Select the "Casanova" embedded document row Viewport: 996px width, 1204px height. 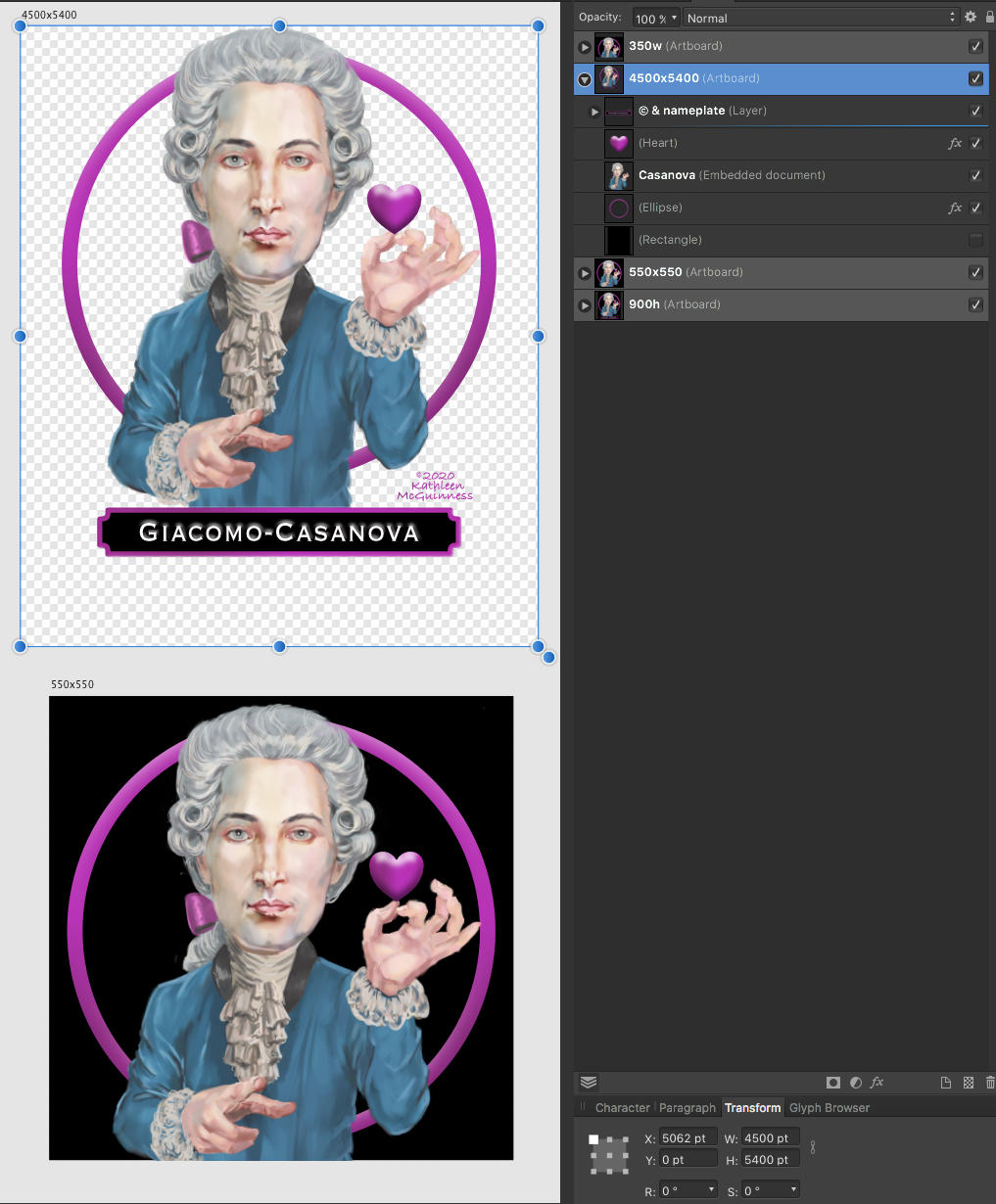pos(781,175)
